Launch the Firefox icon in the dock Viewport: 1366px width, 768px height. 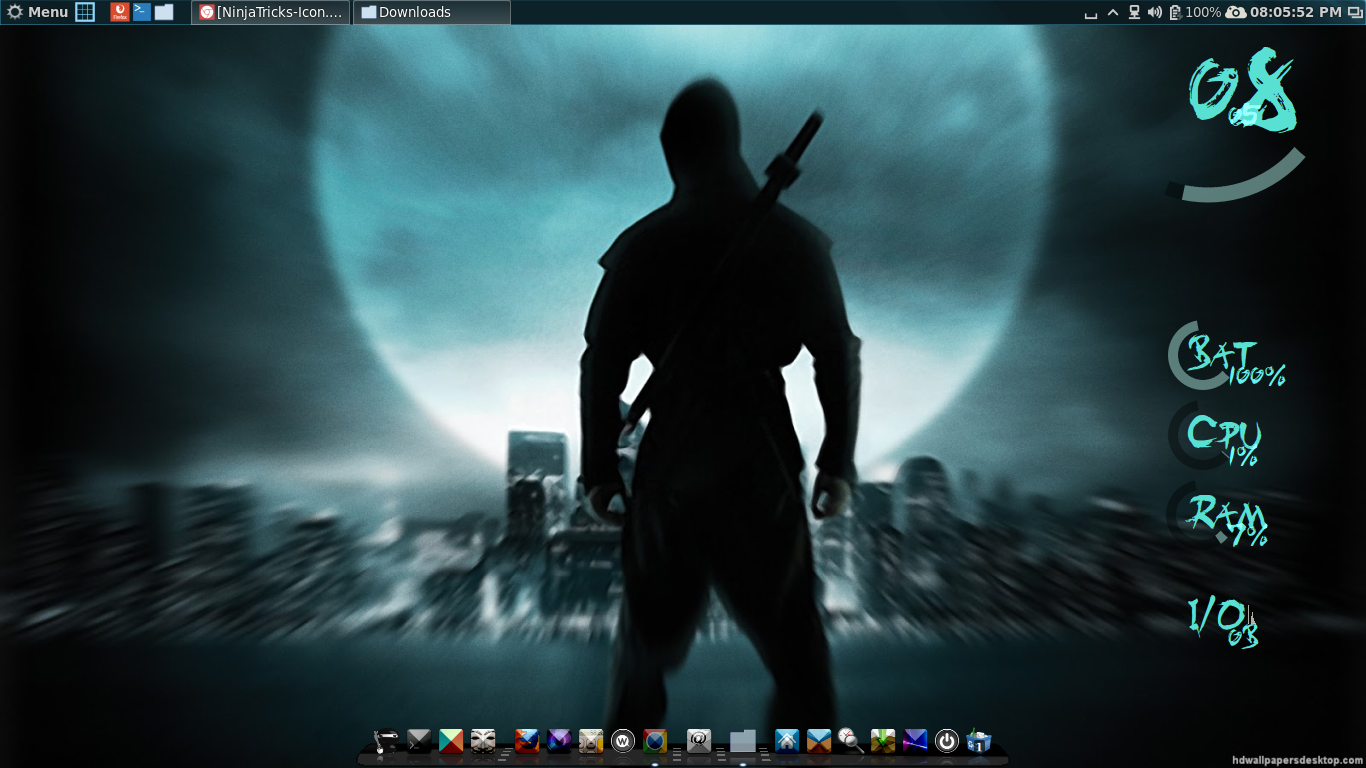[x=527, y=741]
